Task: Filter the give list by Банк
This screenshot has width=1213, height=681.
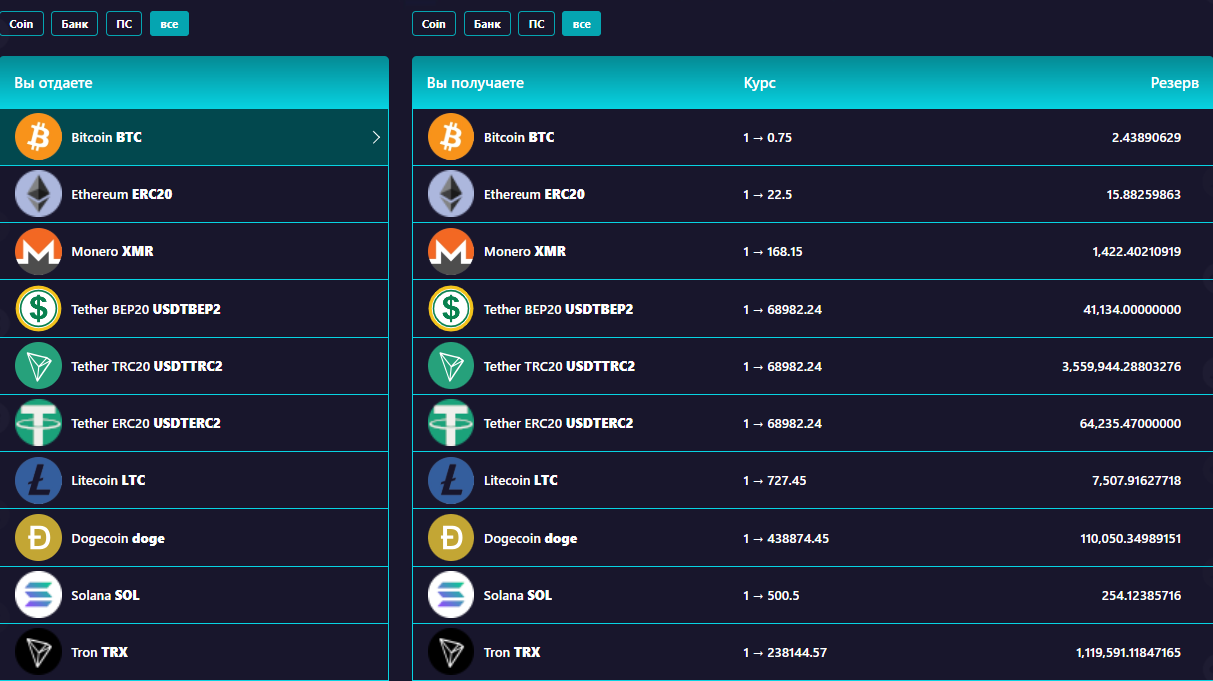Action: [75, 23]
